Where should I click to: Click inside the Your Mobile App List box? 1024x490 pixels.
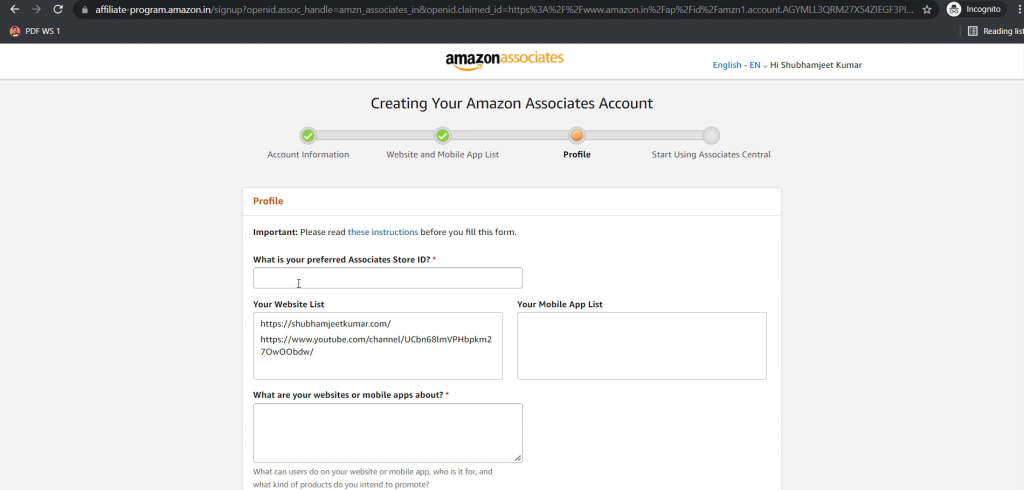point(642,346)
